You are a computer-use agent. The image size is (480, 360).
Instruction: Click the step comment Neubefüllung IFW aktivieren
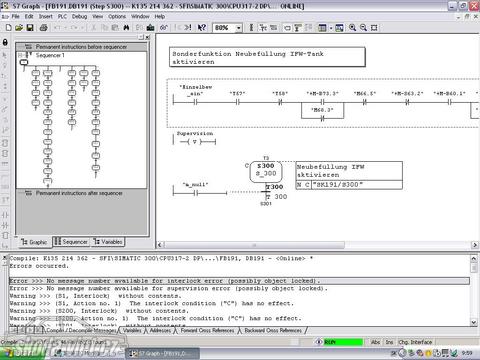point(349,171)
